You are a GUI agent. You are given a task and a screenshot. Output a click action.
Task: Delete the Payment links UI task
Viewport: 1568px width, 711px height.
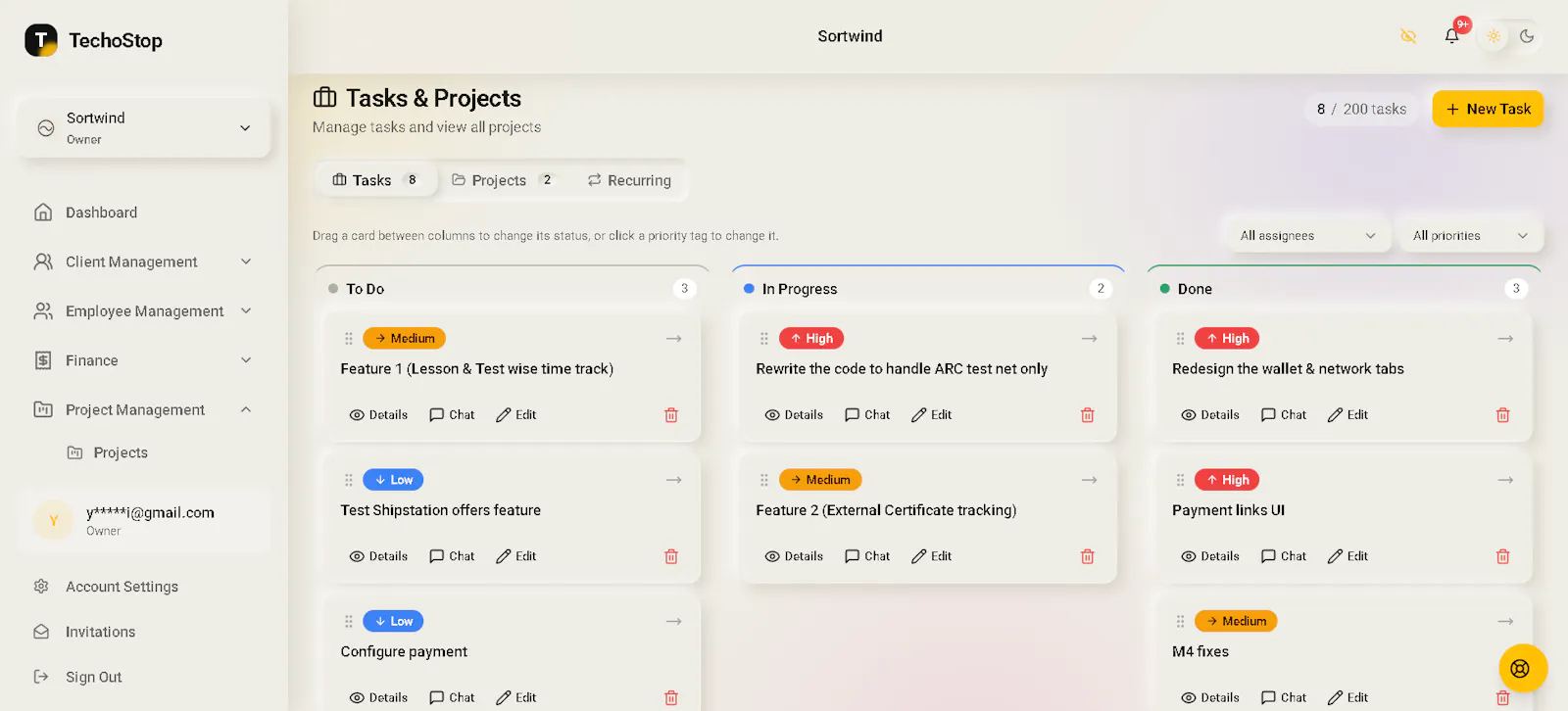1502,556
